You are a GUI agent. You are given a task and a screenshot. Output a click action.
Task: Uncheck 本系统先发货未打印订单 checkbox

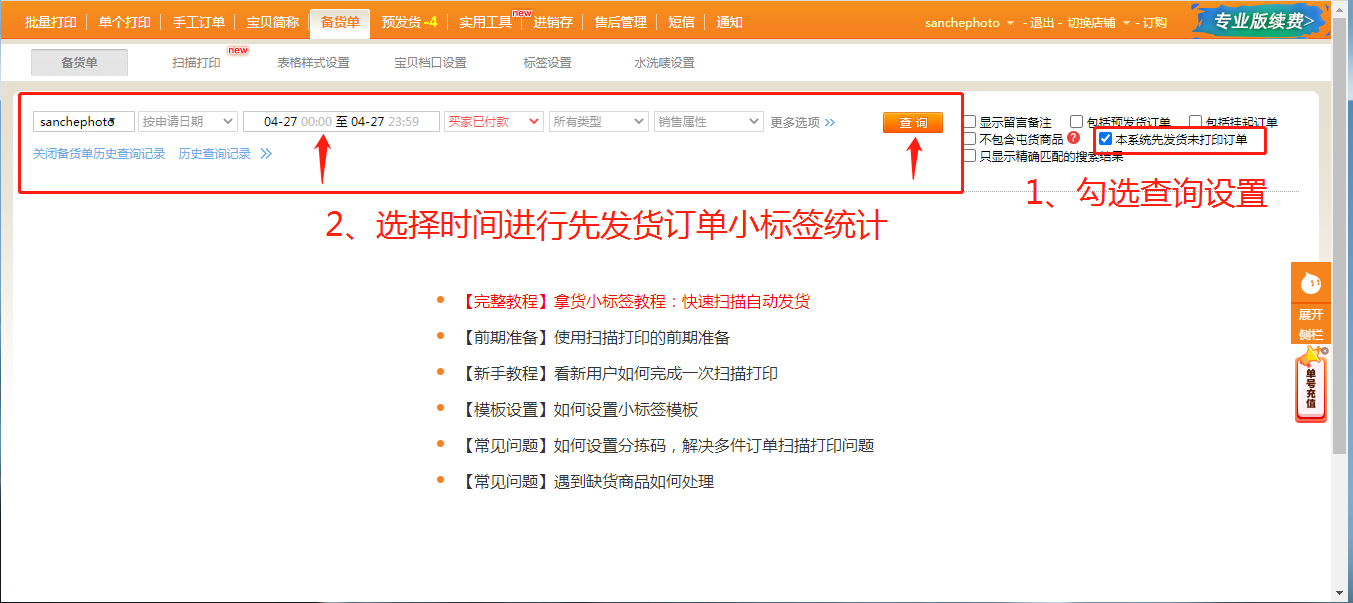1106,139
